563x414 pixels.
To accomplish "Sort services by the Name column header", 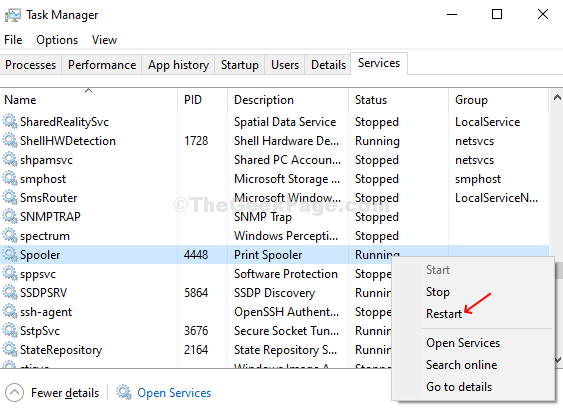I will click(x=89, y=99).
